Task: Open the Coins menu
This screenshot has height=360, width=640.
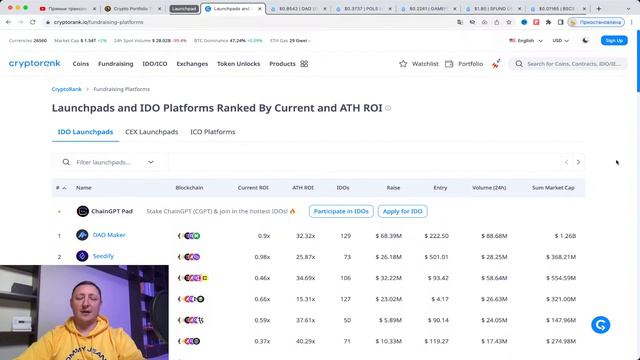Action: coord(81,64)
